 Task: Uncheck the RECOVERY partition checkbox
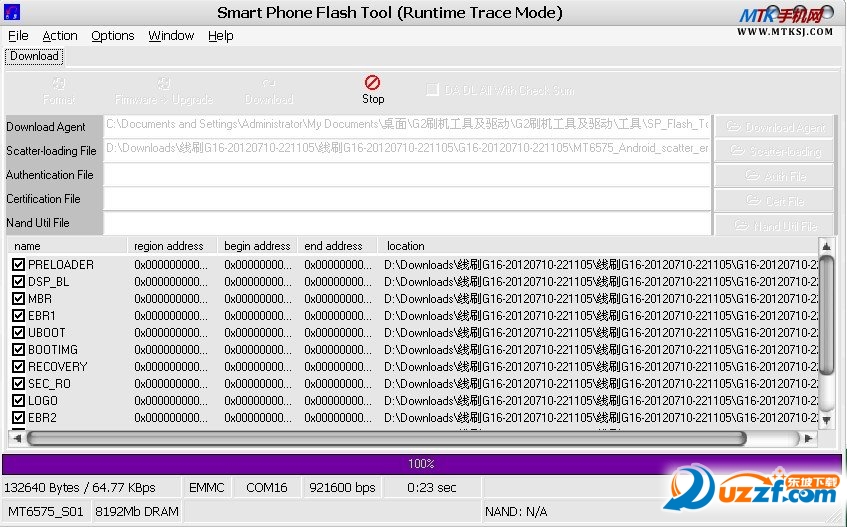18,367
